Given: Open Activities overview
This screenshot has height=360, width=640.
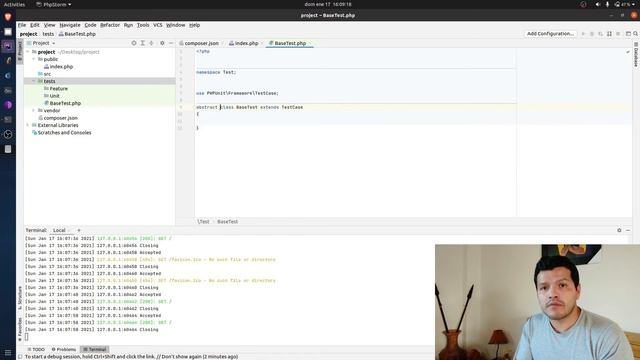Looking at the screenshot, I should click(14, 4).
